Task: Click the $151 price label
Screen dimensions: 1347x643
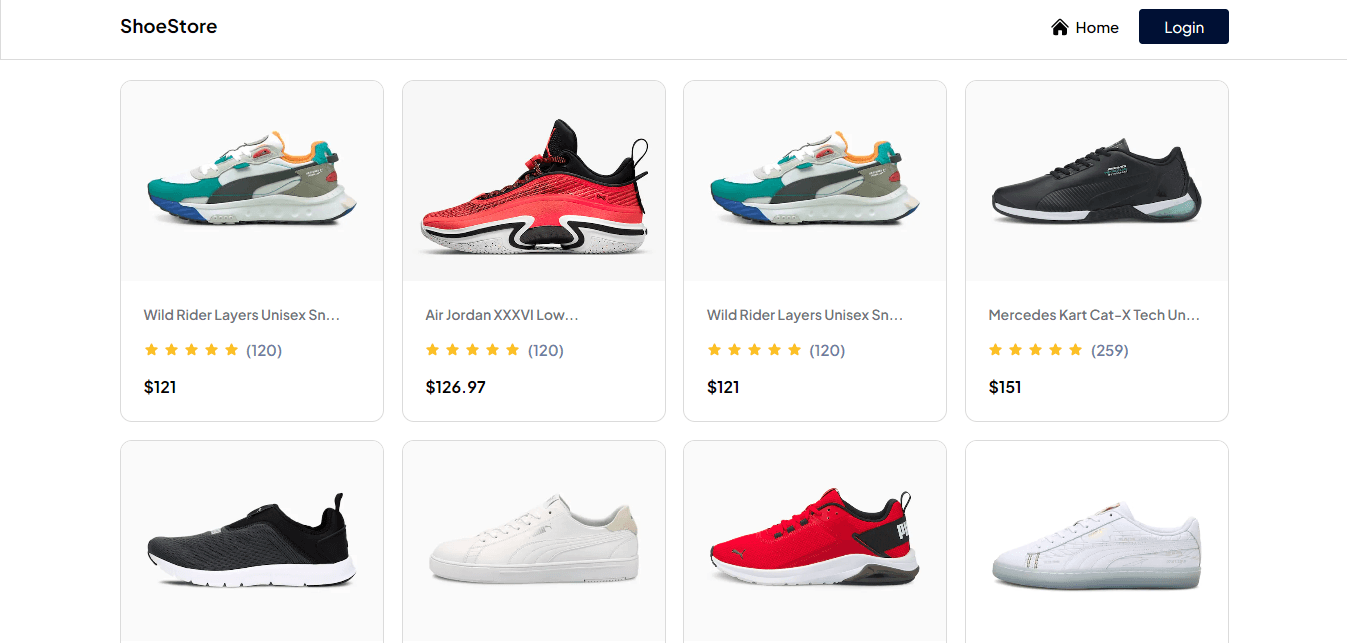Action: (1005, 387)
